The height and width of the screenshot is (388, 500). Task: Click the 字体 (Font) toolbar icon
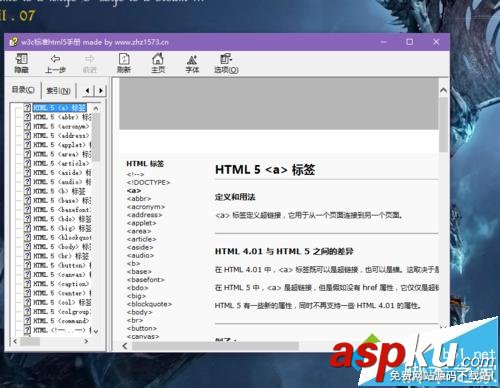[192, 63]
